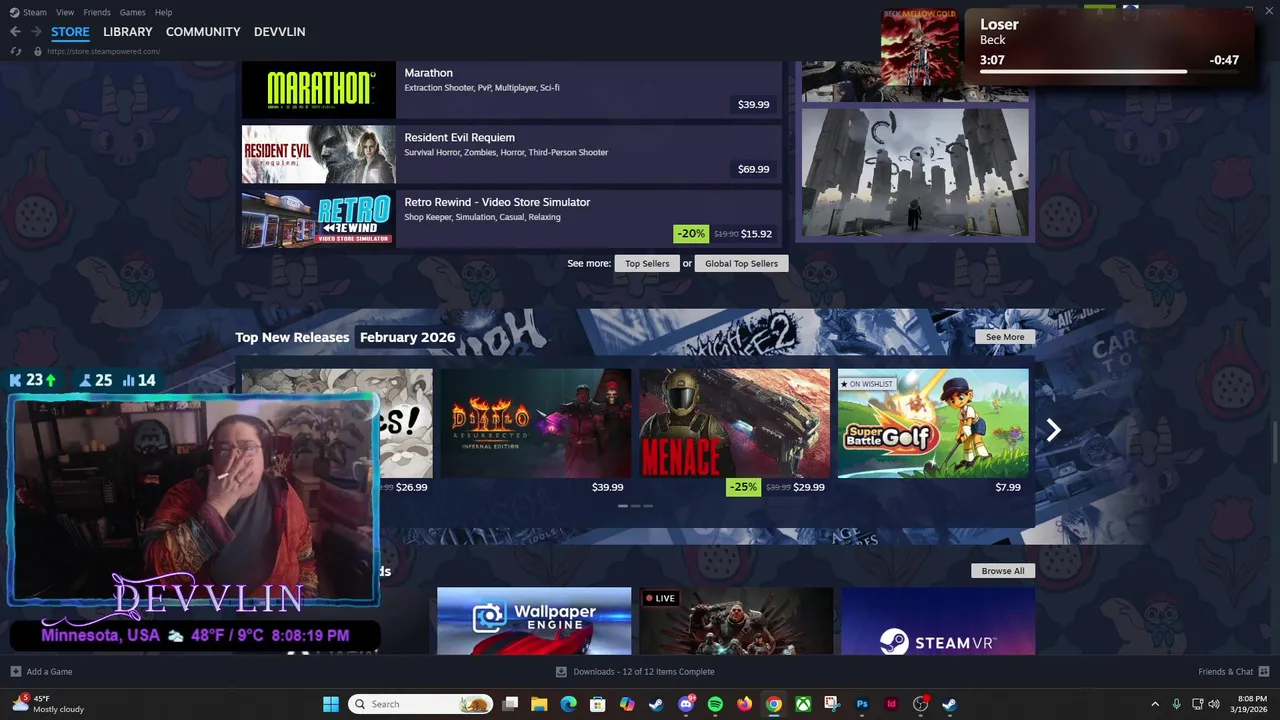Click the microphone icon in system tray
The height and width of the screenshot is (720, 1280).
click(1176, 704)
